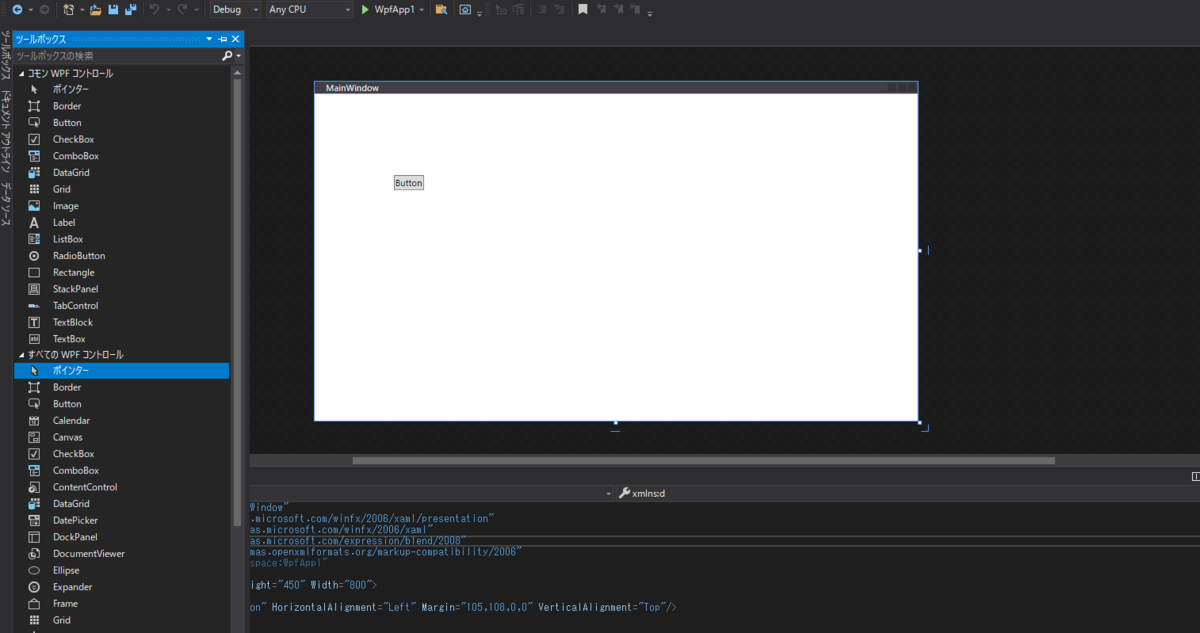
Task: Select the TextBox control in the toolbox
Action: (x=122, y=339)
